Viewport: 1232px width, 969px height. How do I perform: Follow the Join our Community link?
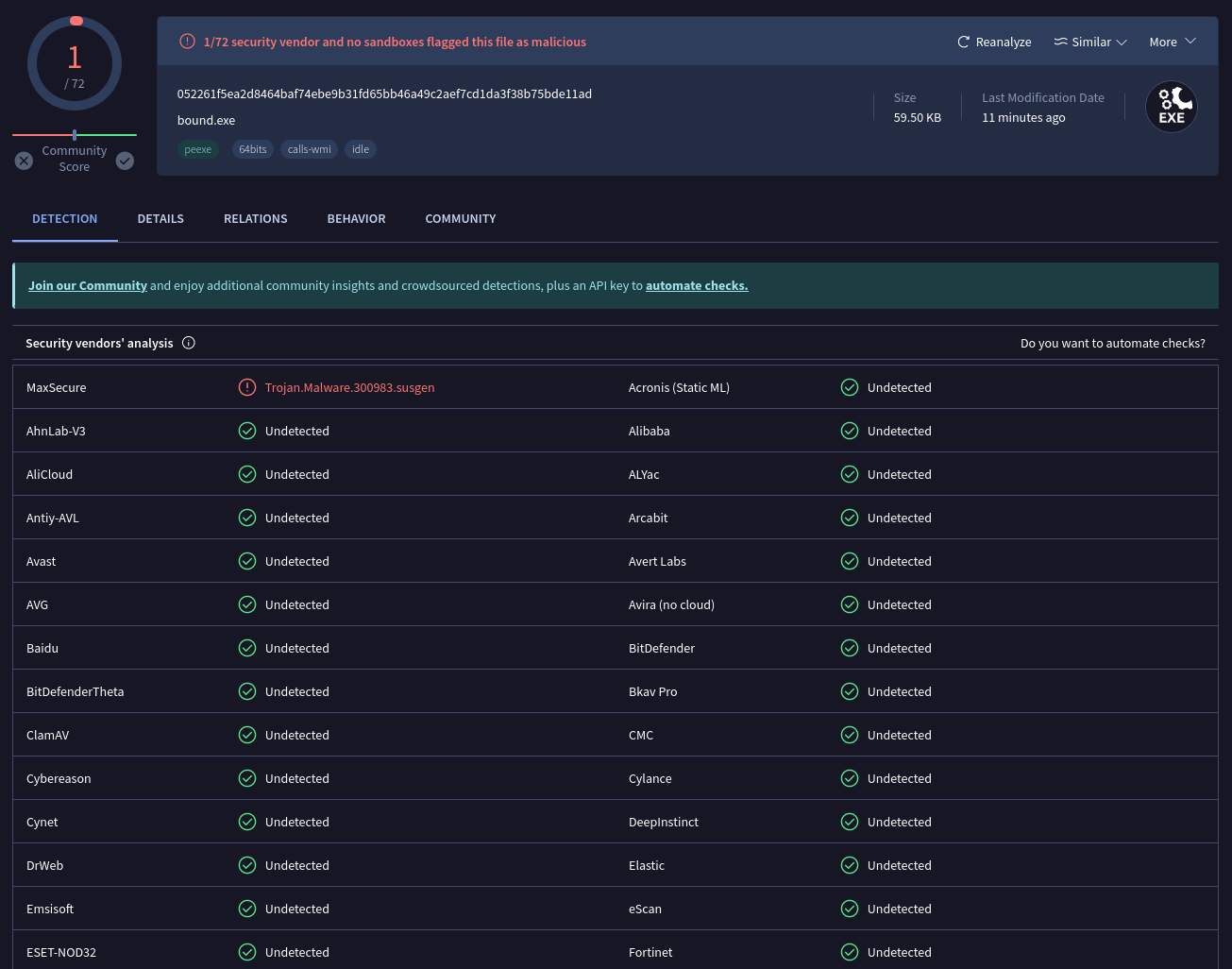[x=88, y=285]
